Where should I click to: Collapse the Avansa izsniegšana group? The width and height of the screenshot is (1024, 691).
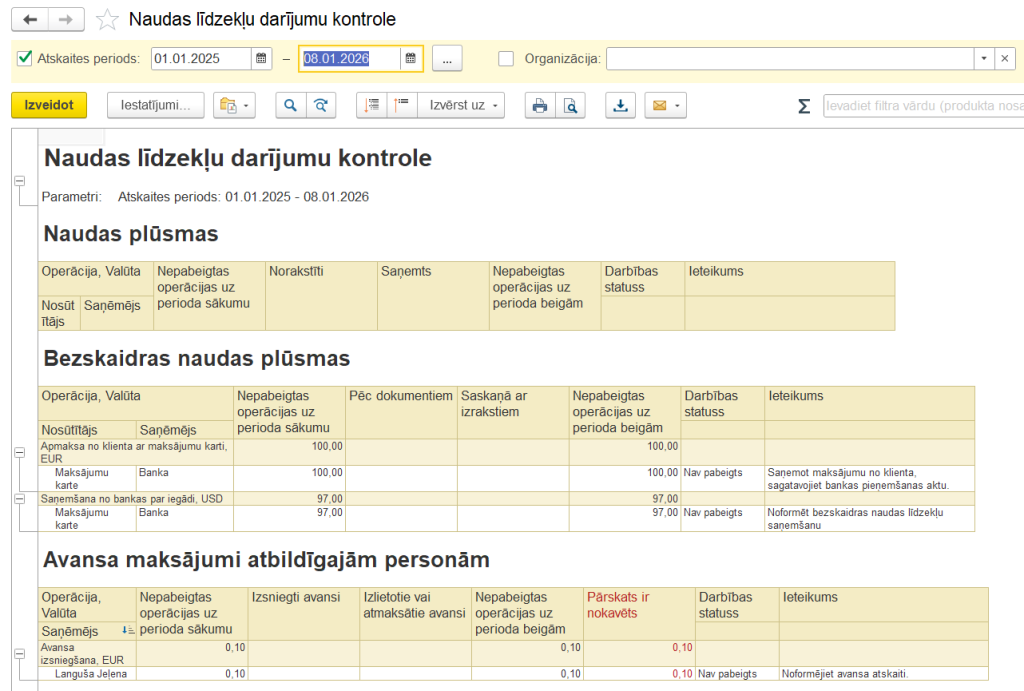point(19,654)
